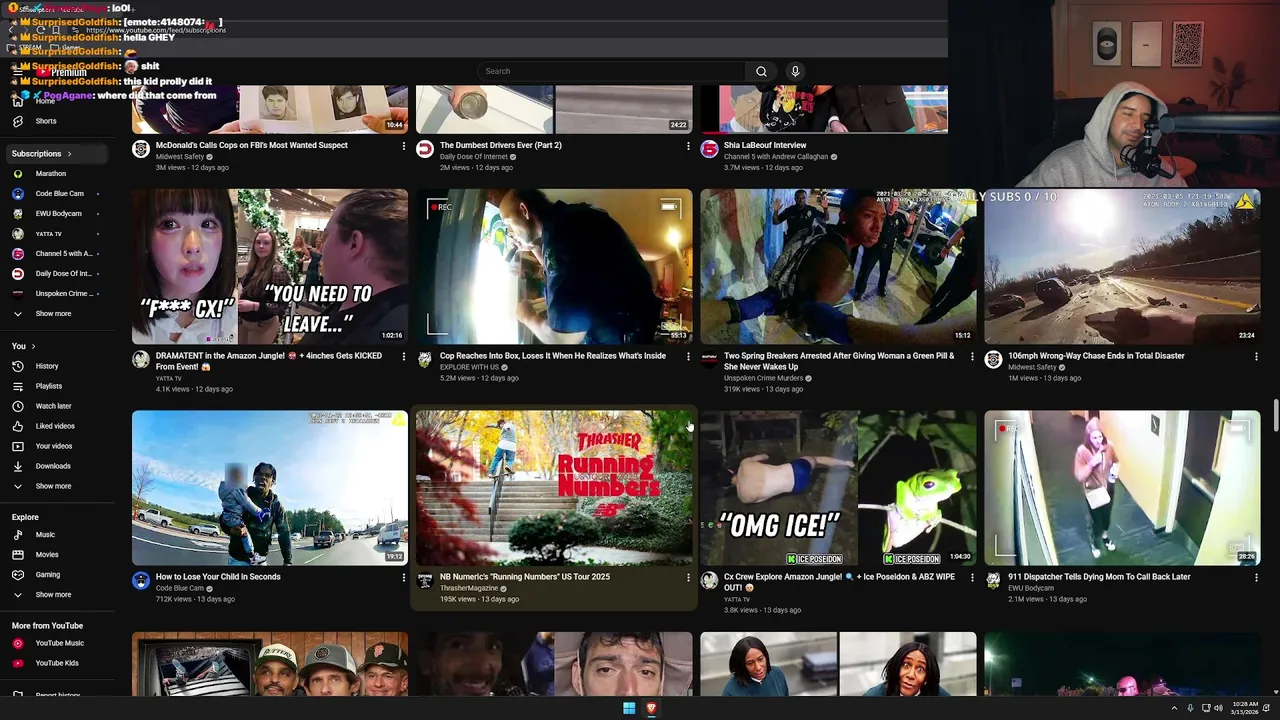1280x720 pixels.
Task: Play Thrasher Running Numbers thumbnail
Action: [554, 488]
